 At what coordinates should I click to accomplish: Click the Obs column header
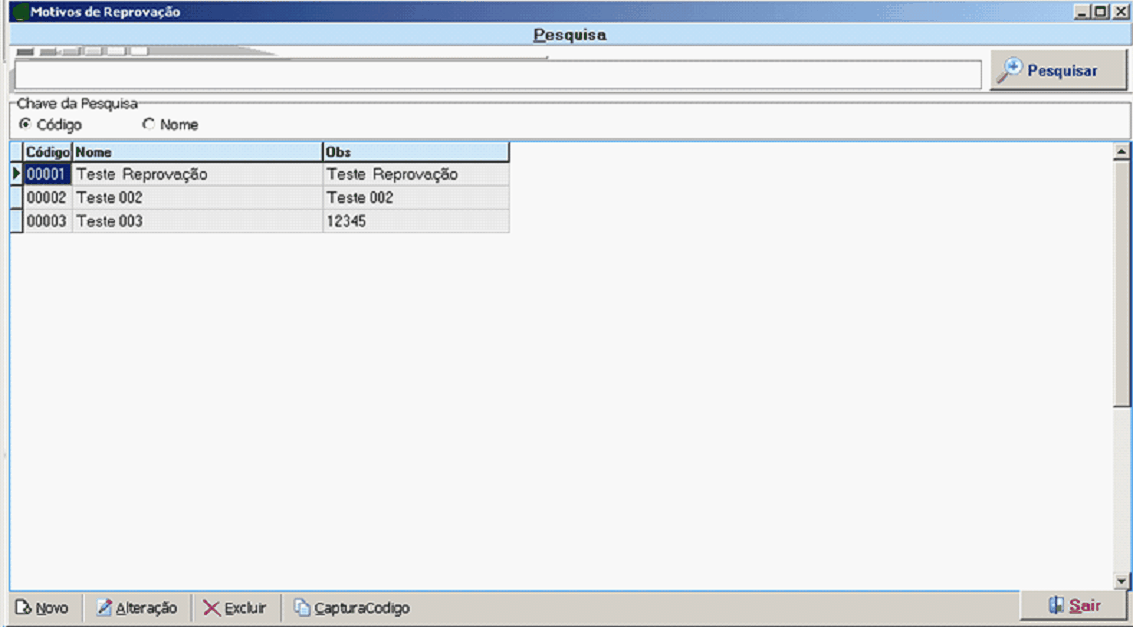pos(415,152)
